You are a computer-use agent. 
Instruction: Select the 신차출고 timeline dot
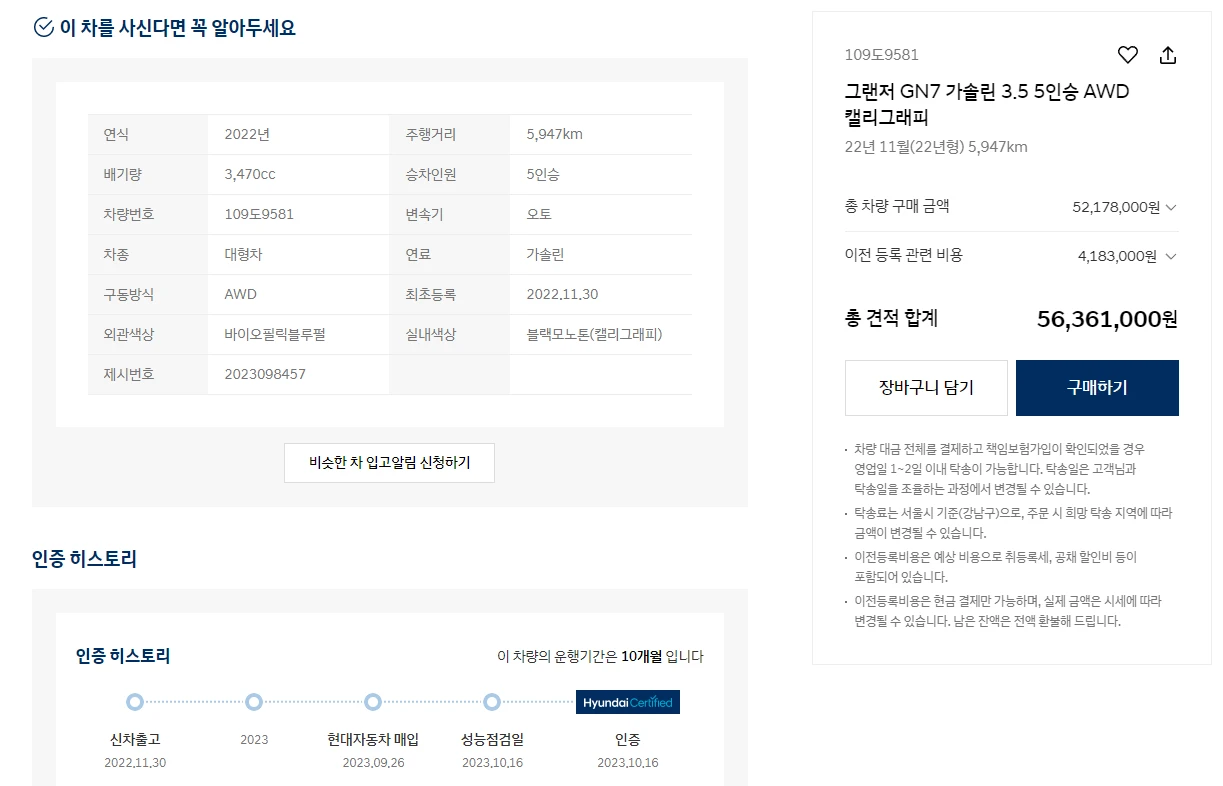point(134,702)
